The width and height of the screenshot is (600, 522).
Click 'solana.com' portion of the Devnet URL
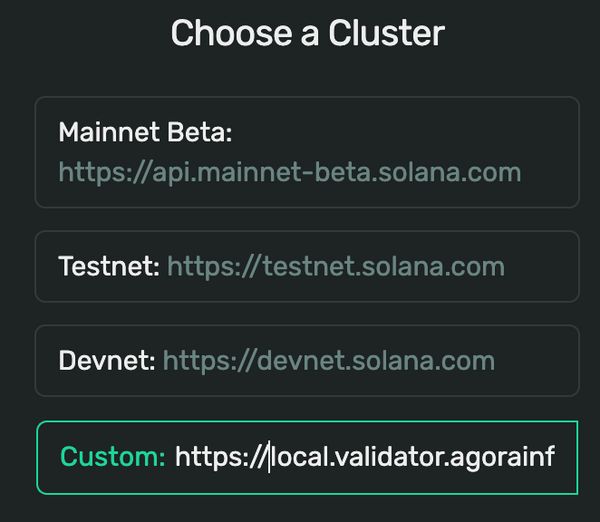(423, 361)
